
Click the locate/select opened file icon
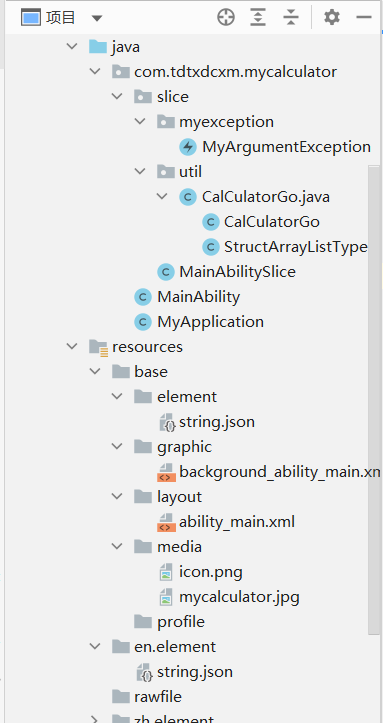pos(226,18)
